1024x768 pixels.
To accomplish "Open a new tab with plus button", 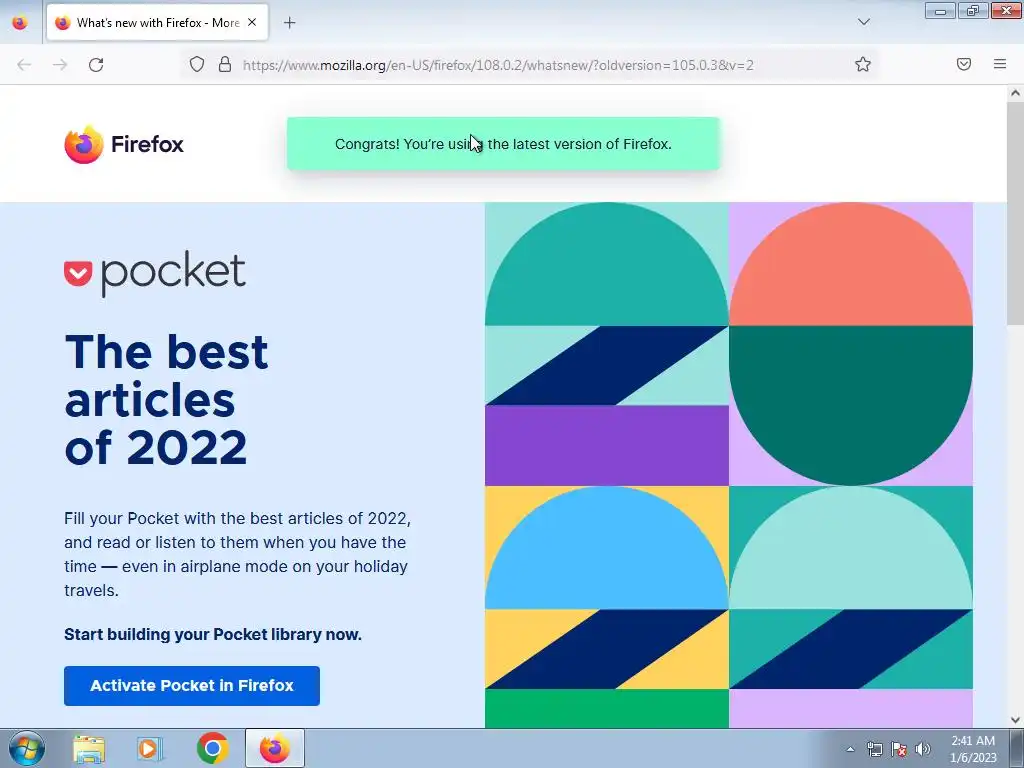I will pos(289,22).
